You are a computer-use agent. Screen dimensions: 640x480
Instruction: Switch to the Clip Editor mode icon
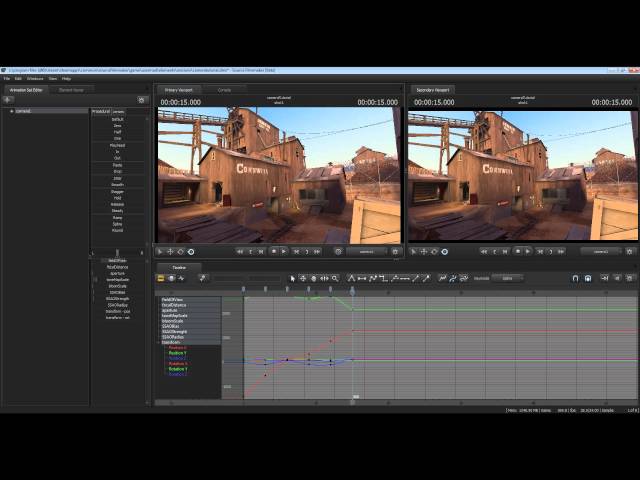(x=161, y=278)
